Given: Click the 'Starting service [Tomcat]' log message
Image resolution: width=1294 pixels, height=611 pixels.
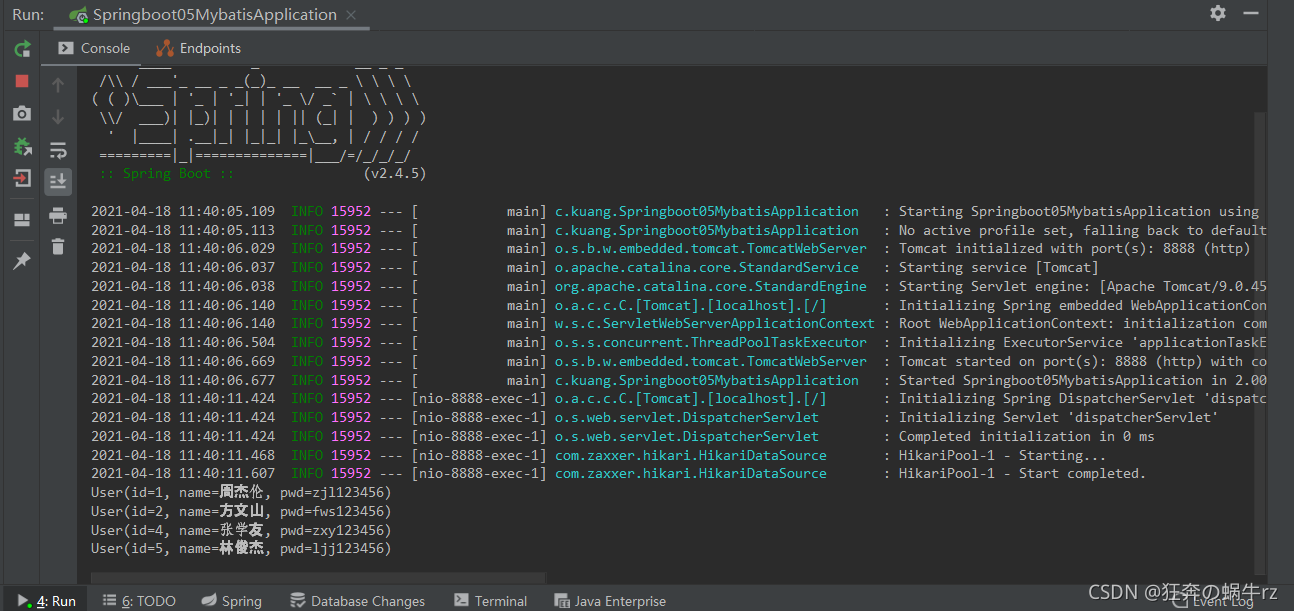Looking at the screenshot, I should point(998,267).
